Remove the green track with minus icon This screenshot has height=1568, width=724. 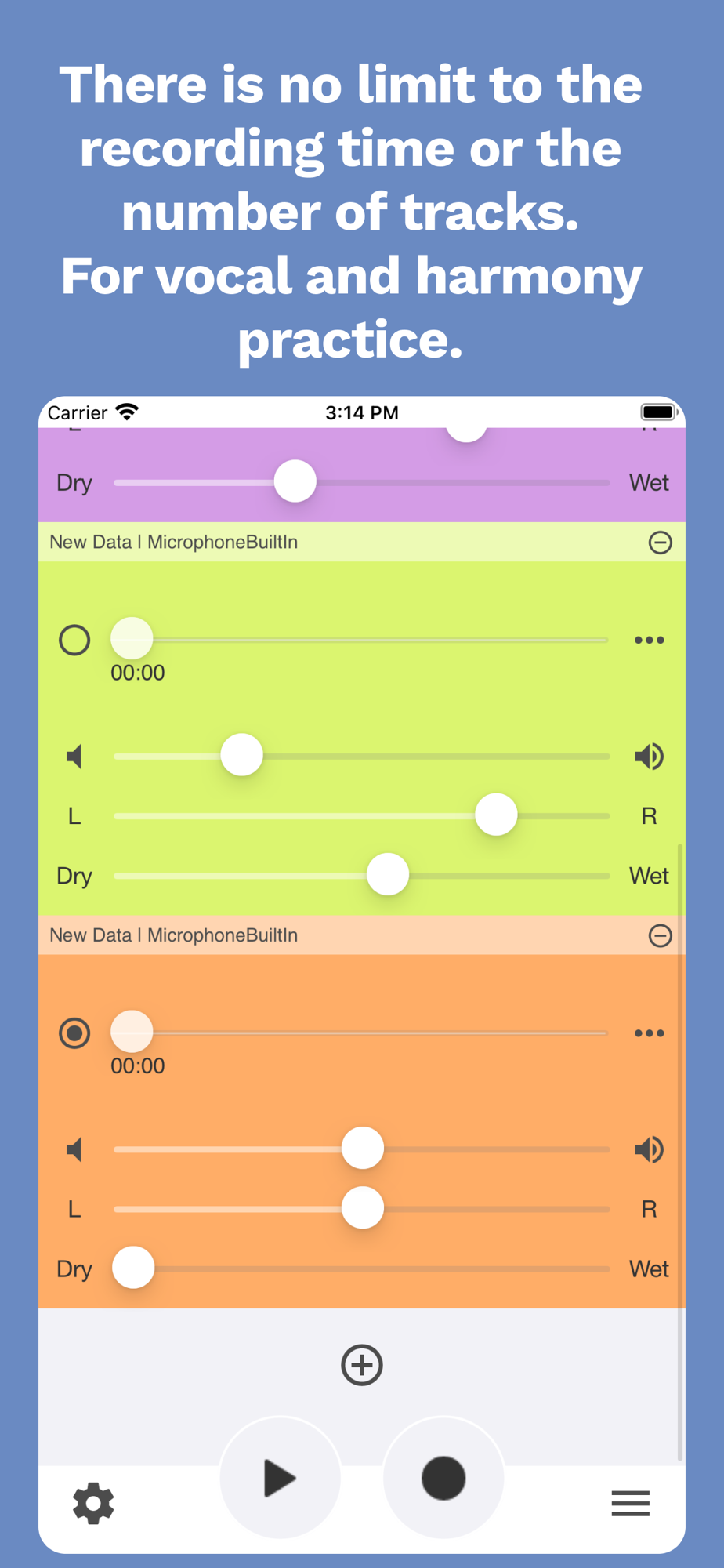click(x=661, y=543)
